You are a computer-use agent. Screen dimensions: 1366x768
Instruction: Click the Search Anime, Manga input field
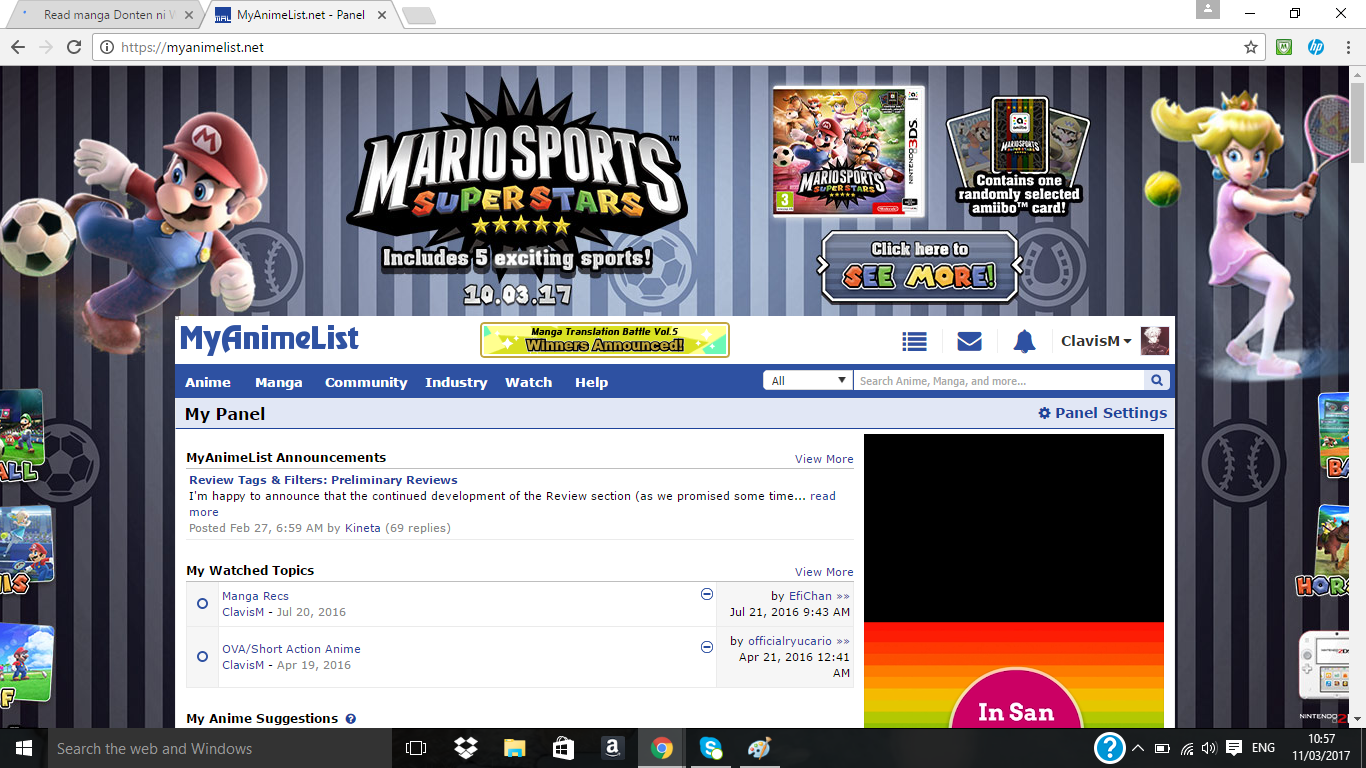tap(998, 381)
